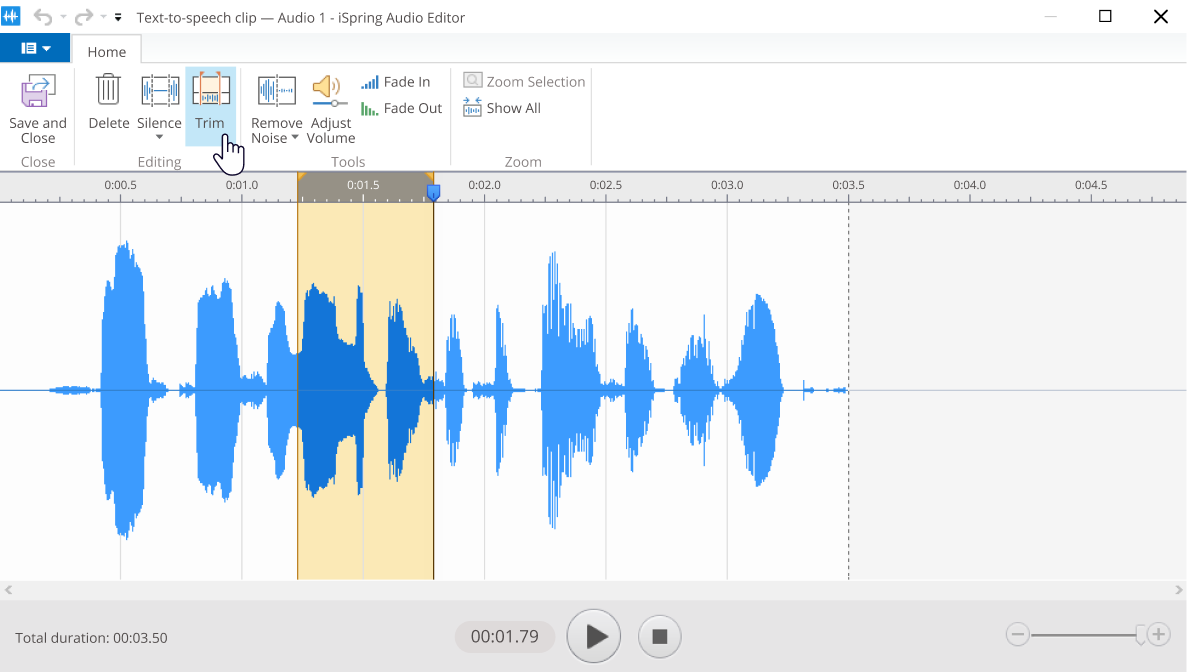
Task: Apply a Fade Out to the clip
Action: pos(401,108)
